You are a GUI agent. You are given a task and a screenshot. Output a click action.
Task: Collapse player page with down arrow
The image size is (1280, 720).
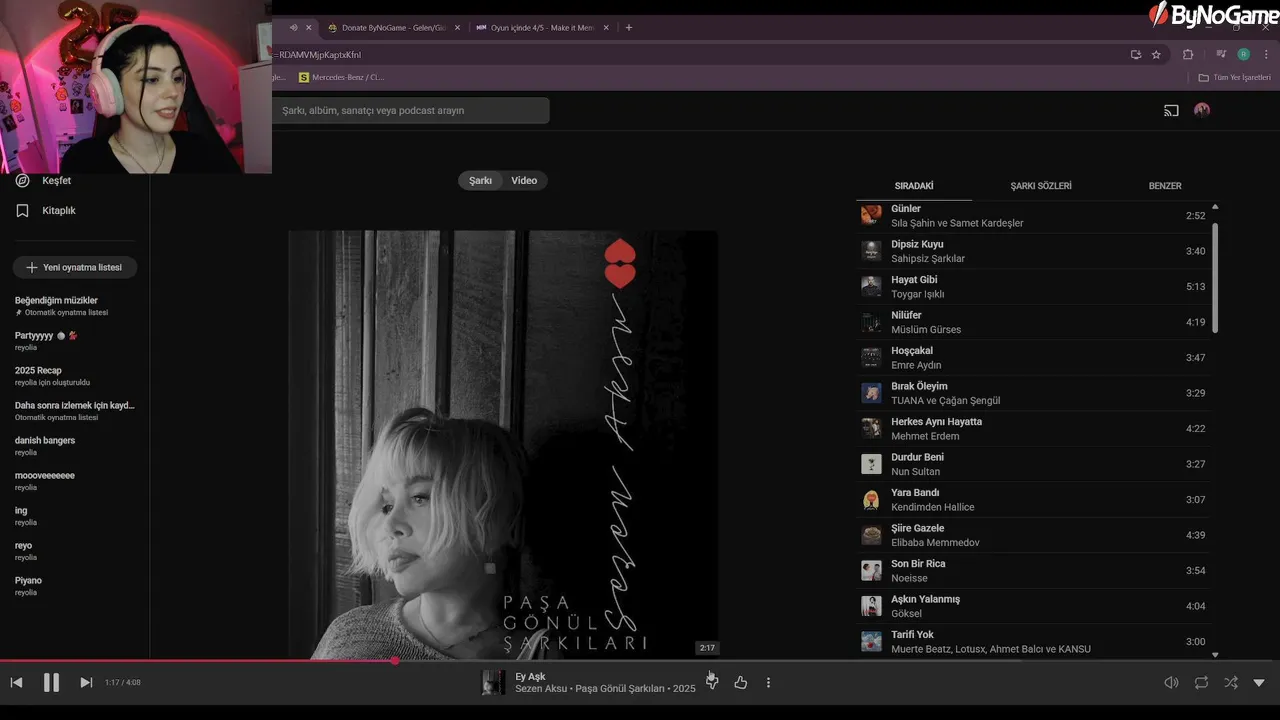pyautogui.click(x=1259, y=682)
